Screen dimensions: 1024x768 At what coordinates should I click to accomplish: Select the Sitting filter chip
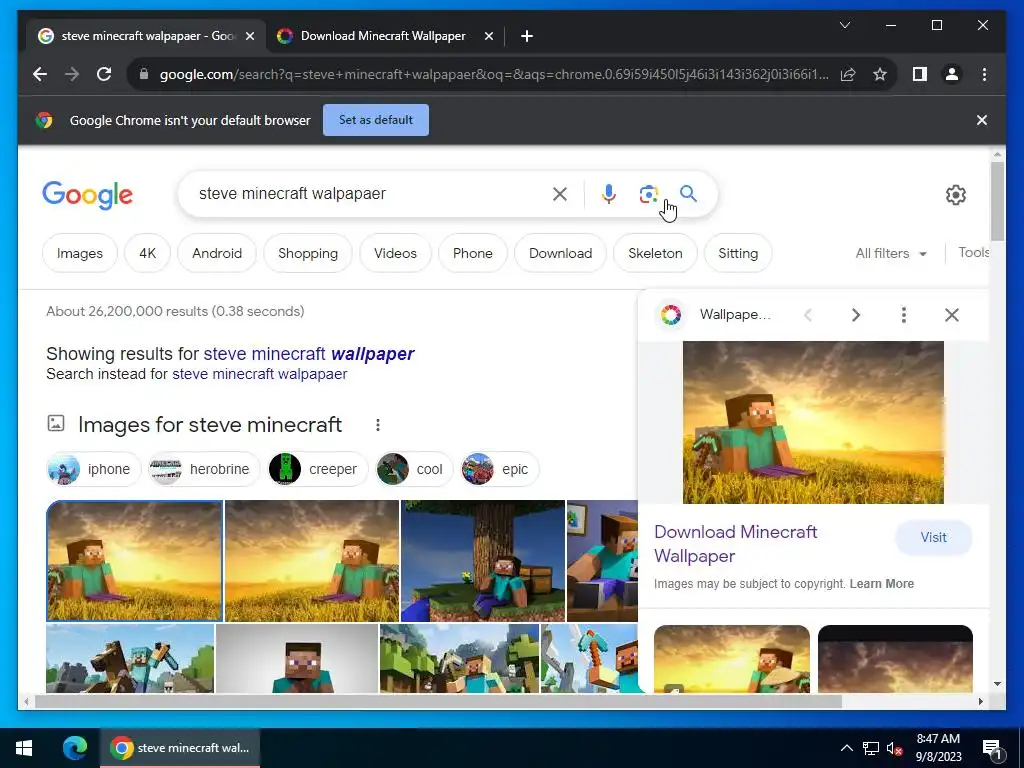pos(738,253)
